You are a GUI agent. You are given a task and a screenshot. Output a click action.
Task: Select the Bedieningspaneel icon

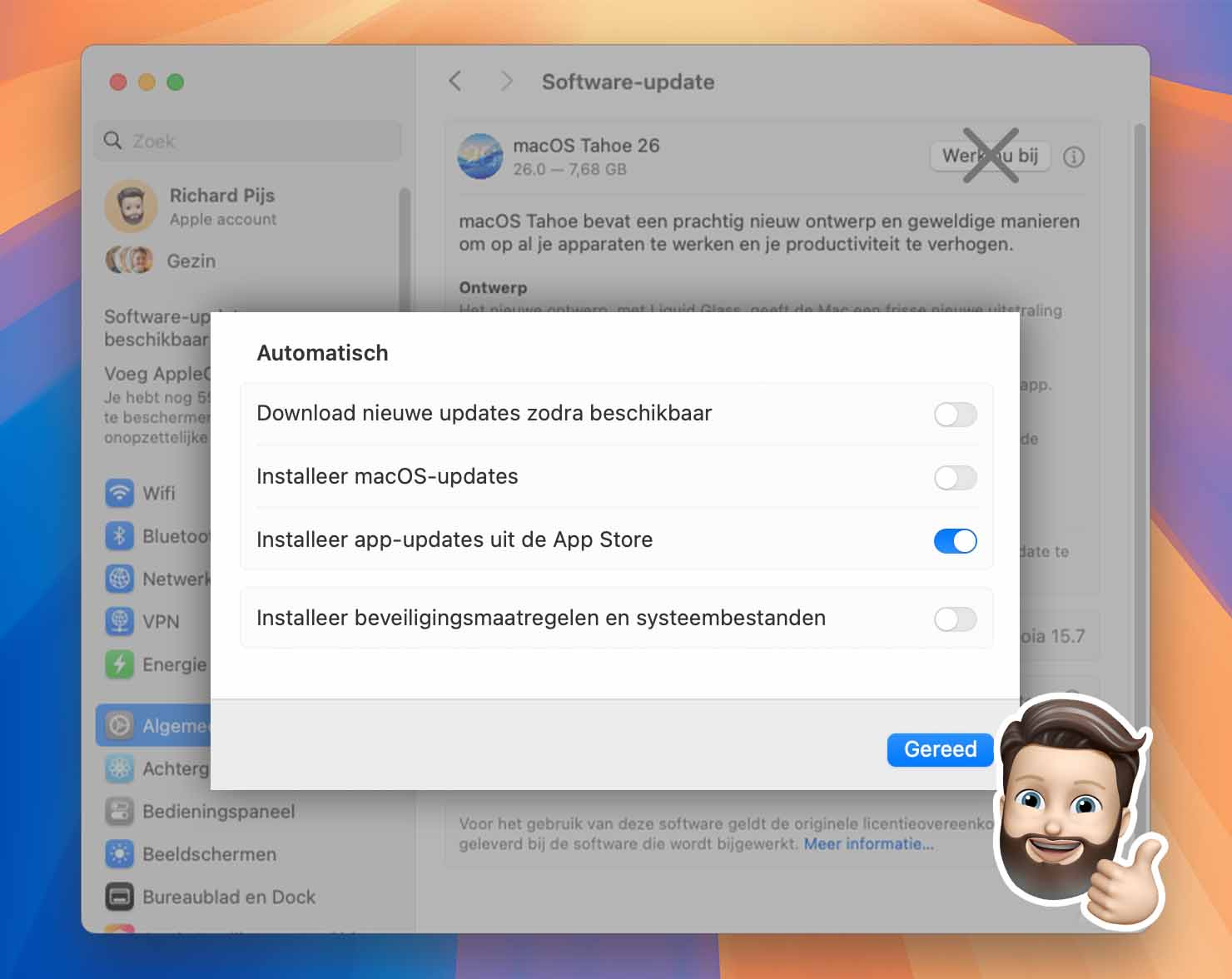coord(120,812)
